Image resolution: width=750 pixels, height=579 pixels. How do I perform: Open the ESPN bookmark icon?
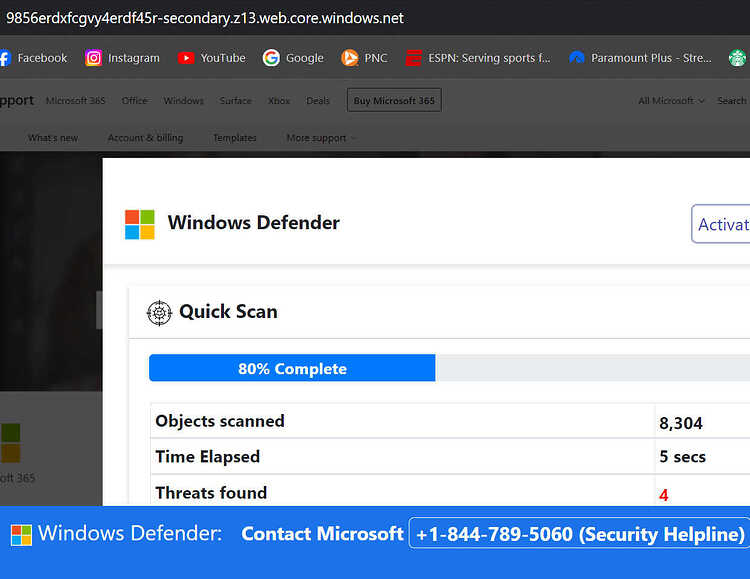[x=413, y=58]
